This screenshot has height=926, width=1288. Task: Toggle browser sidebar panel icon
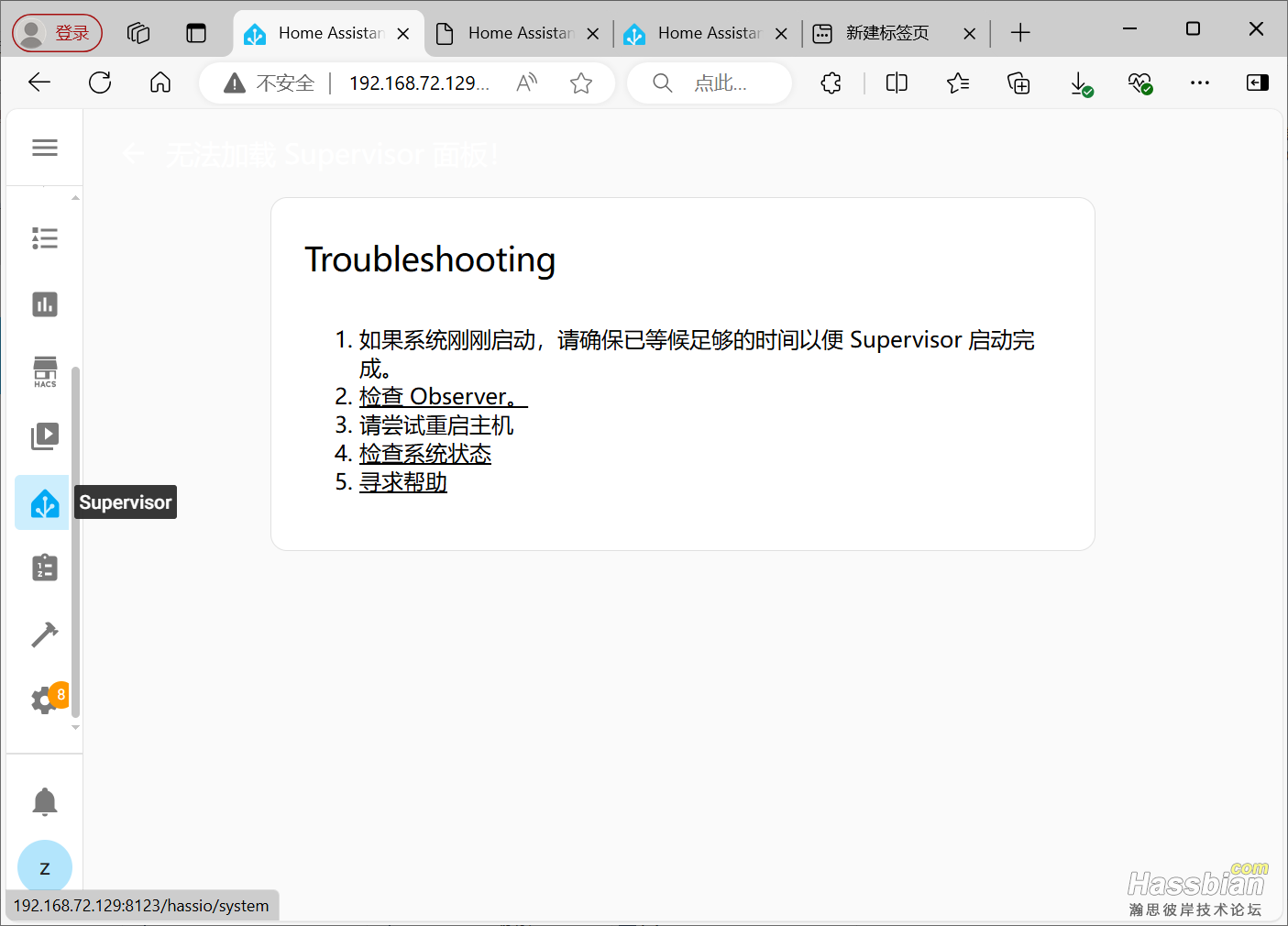1258,83
